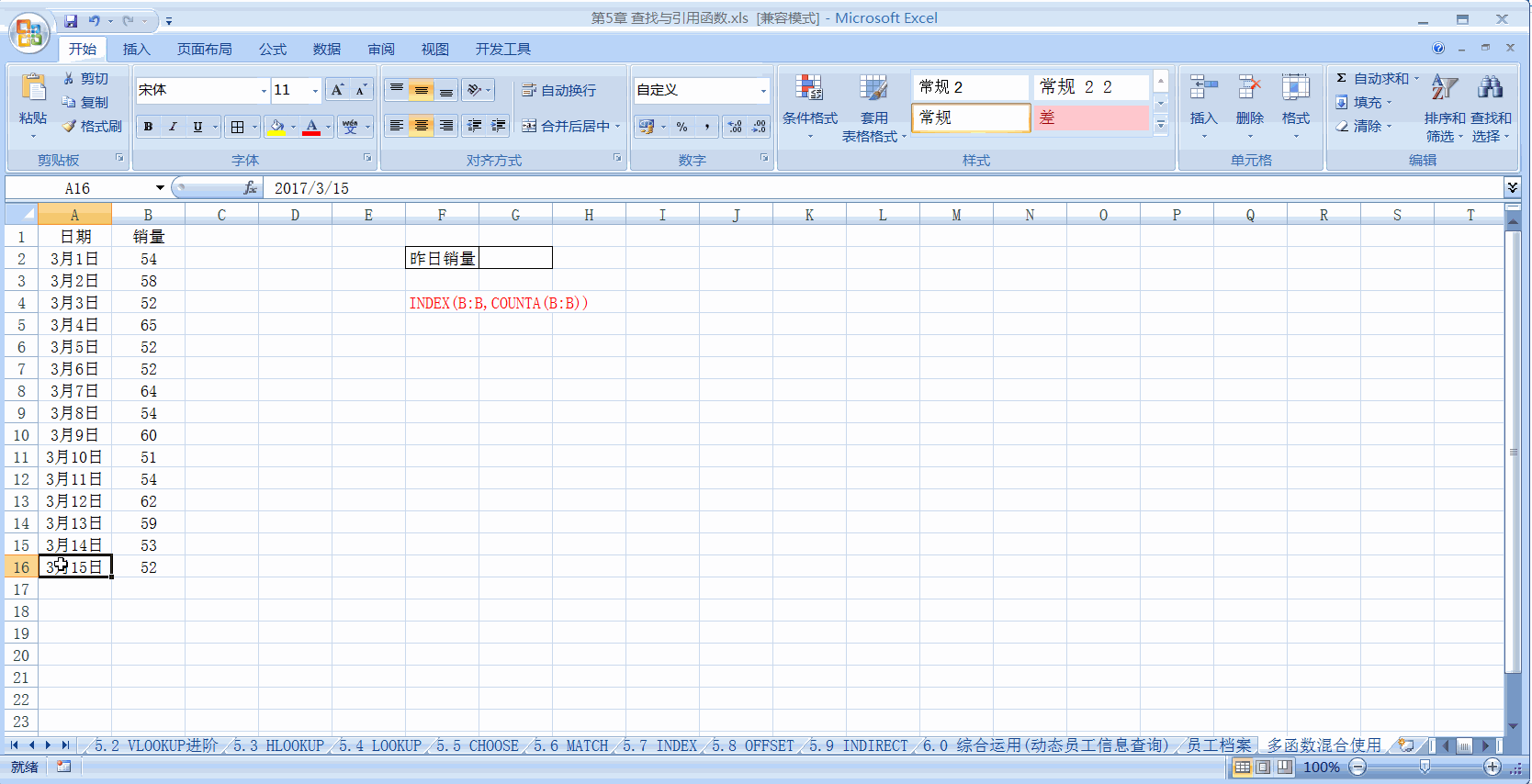Toggle bold formatting
The image size is (1532, 784).
(148, 127)
